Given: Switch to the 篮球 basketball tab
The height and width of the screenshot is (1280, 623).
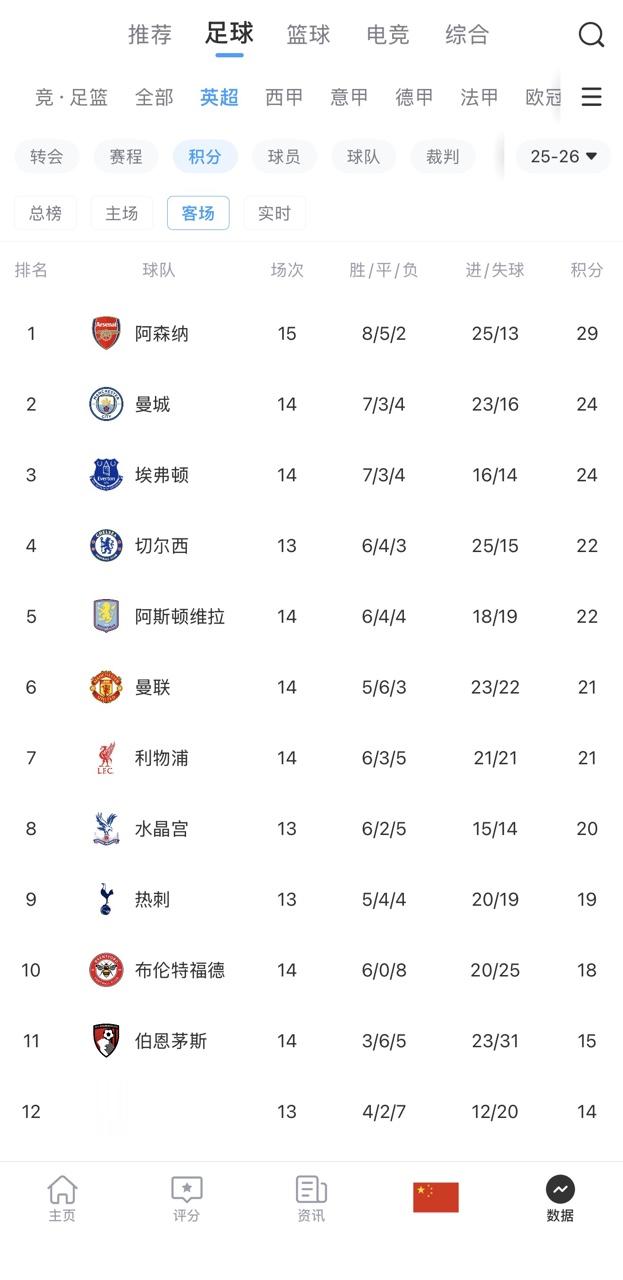Looking at the screenshot, I should 308,35.
